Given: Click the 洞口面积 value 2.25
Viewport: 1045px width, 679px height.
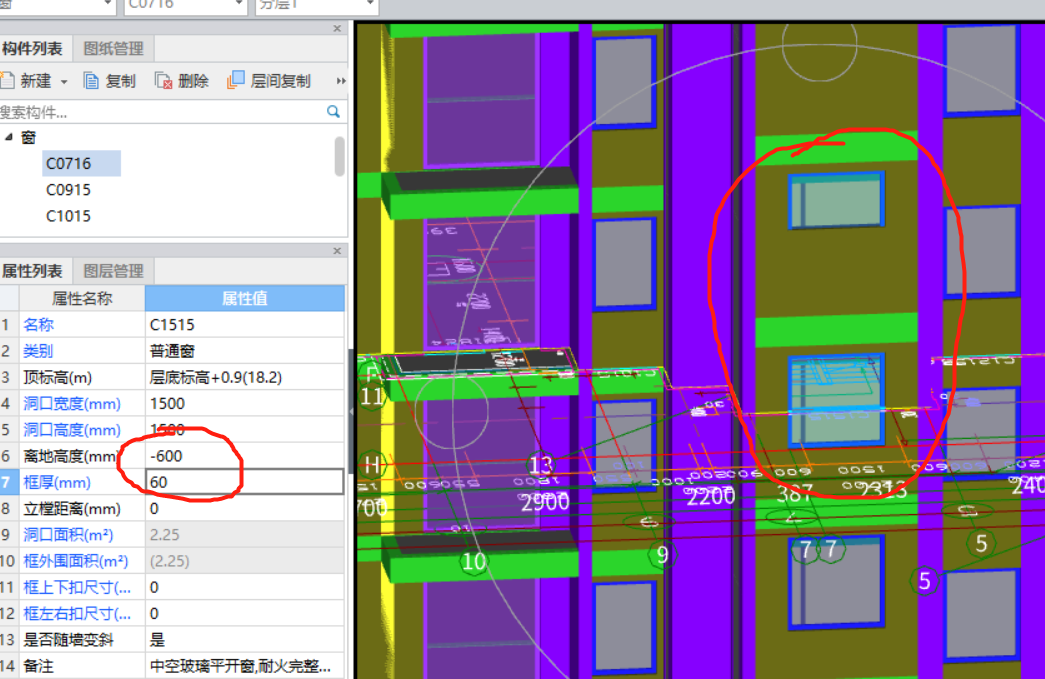Looking at the screenshot, I should click(x=245, y=534).
